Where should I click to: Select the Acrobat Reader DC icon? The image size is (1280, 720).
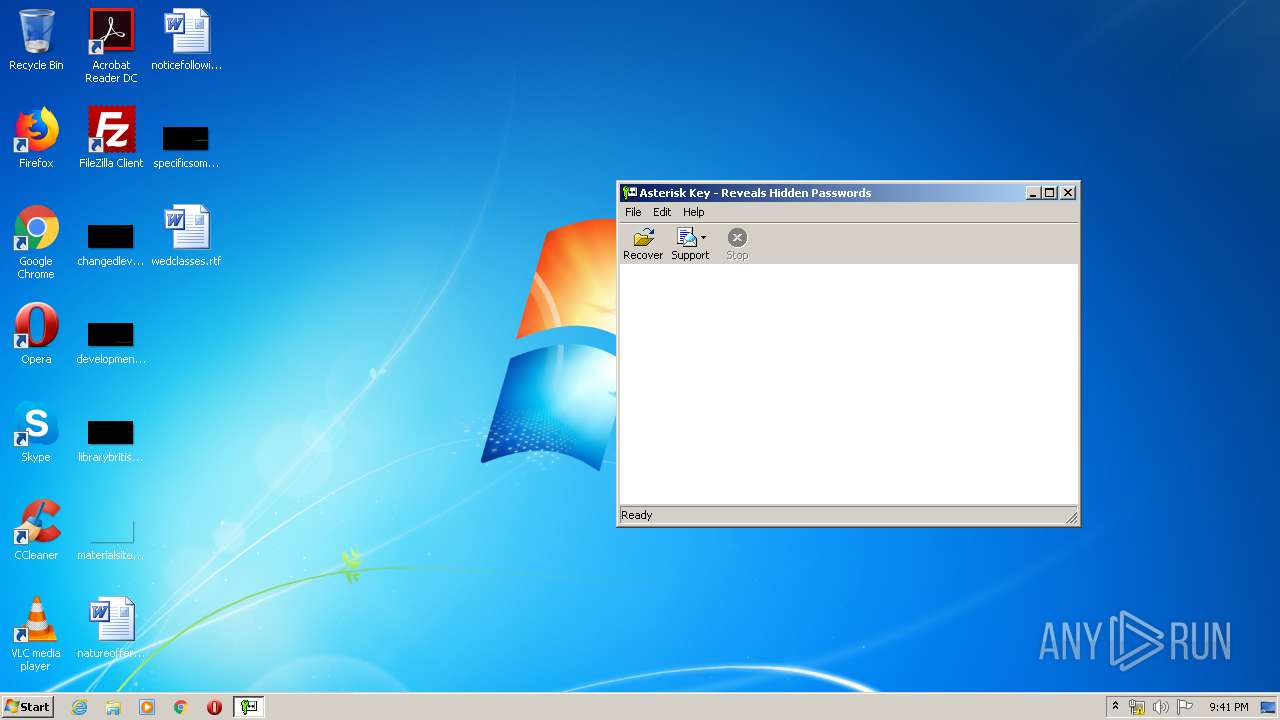111,46
